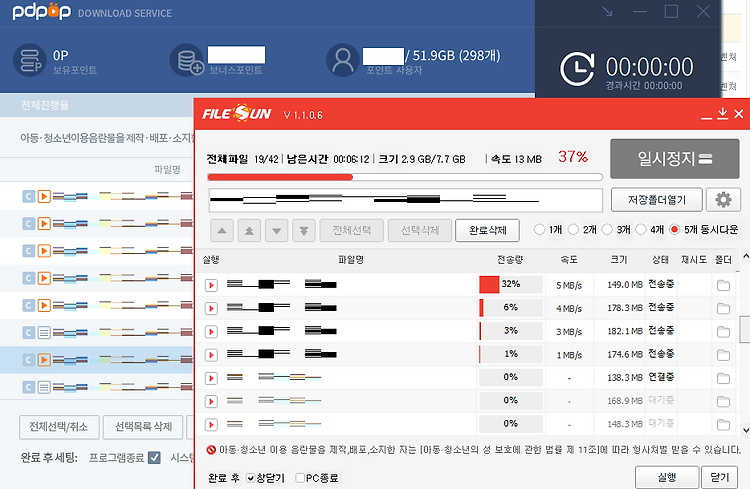Play the 138.3 MB file row
The width and height of the screenshot is (750, 489).
[x=211, y=378]
